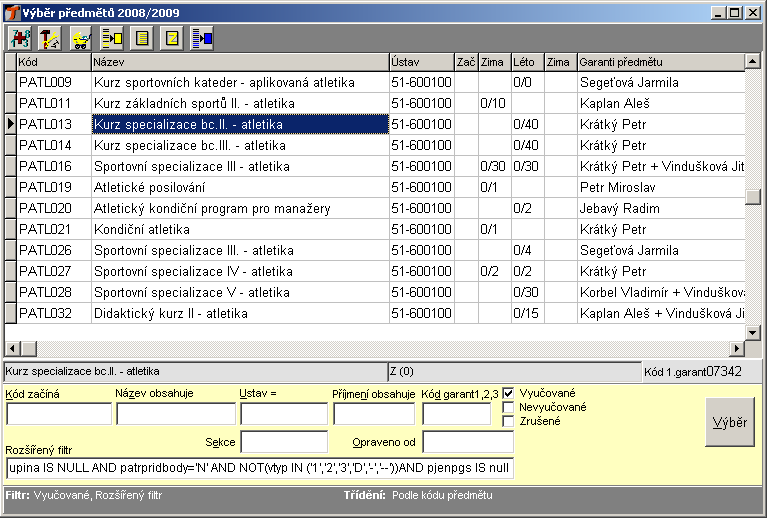767x518 pixels.
Task: Click the numbers-with-plus toolbar icon
Action: pyautogui.click(x=20, y=38)
